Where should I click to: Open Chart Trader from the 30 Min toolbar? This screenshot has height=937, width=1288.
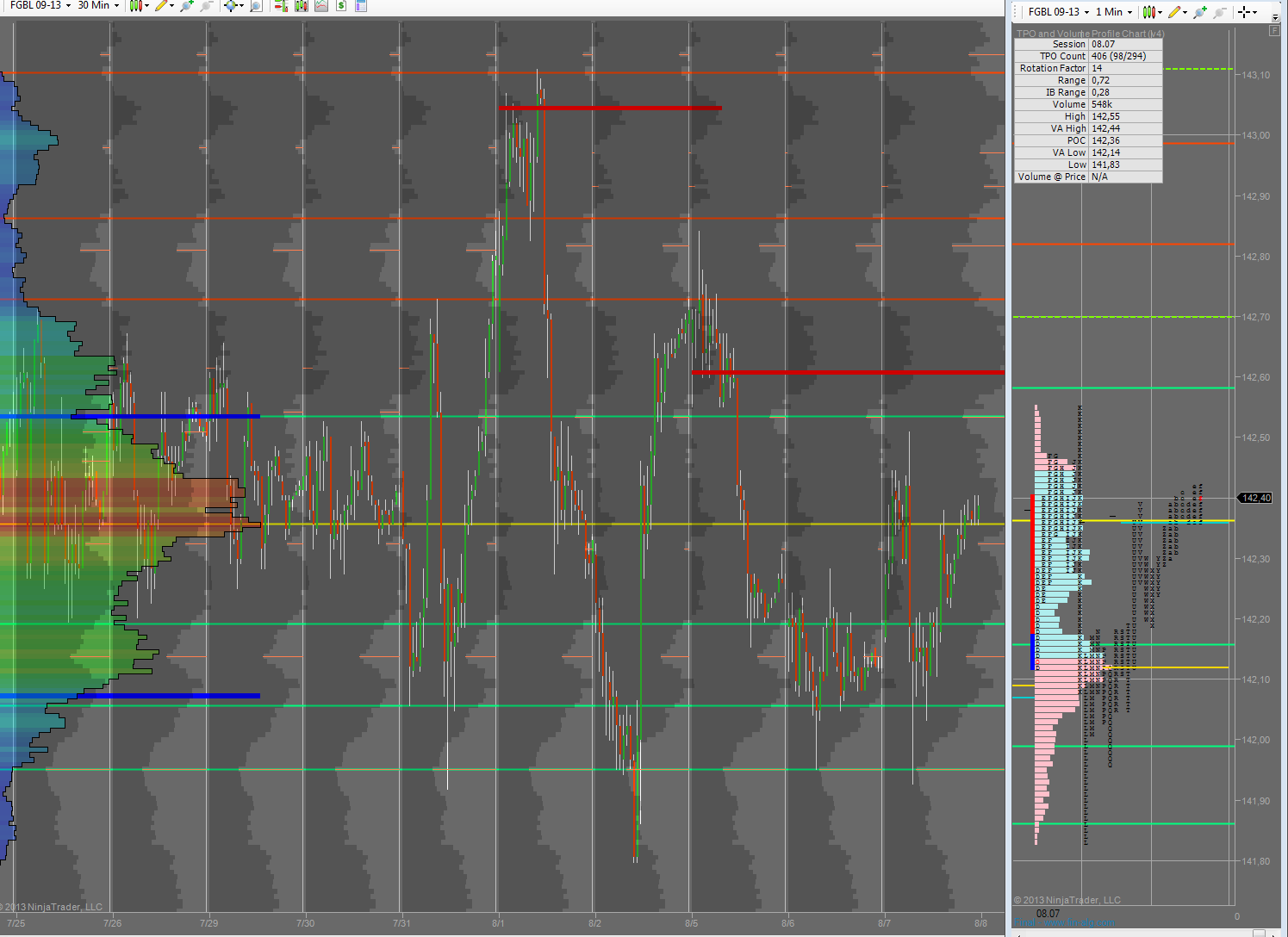click(281, 6)
